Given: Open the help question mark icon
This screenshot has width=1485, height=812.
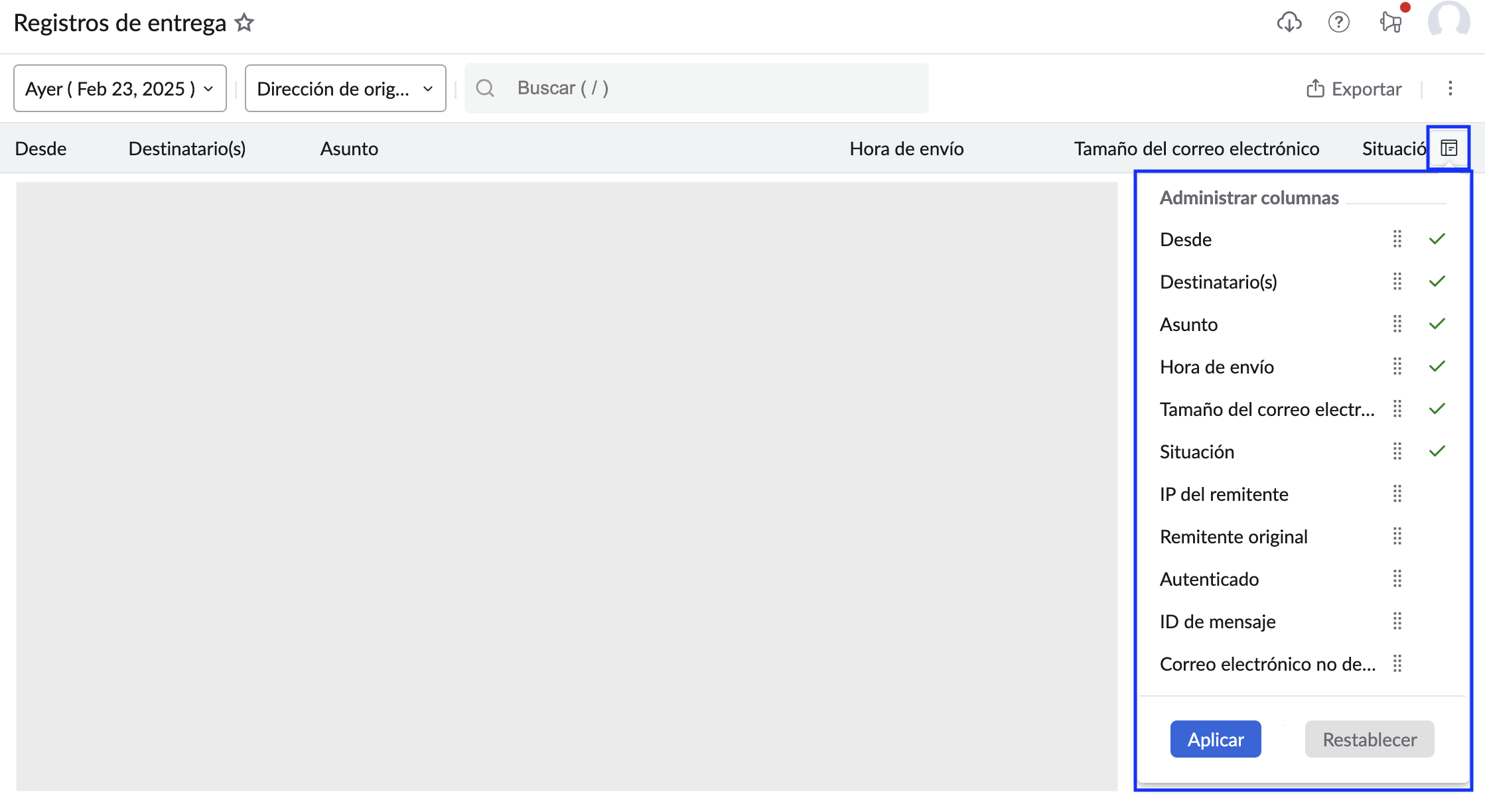Looking at the screenshot, I should coord(1338,23).
